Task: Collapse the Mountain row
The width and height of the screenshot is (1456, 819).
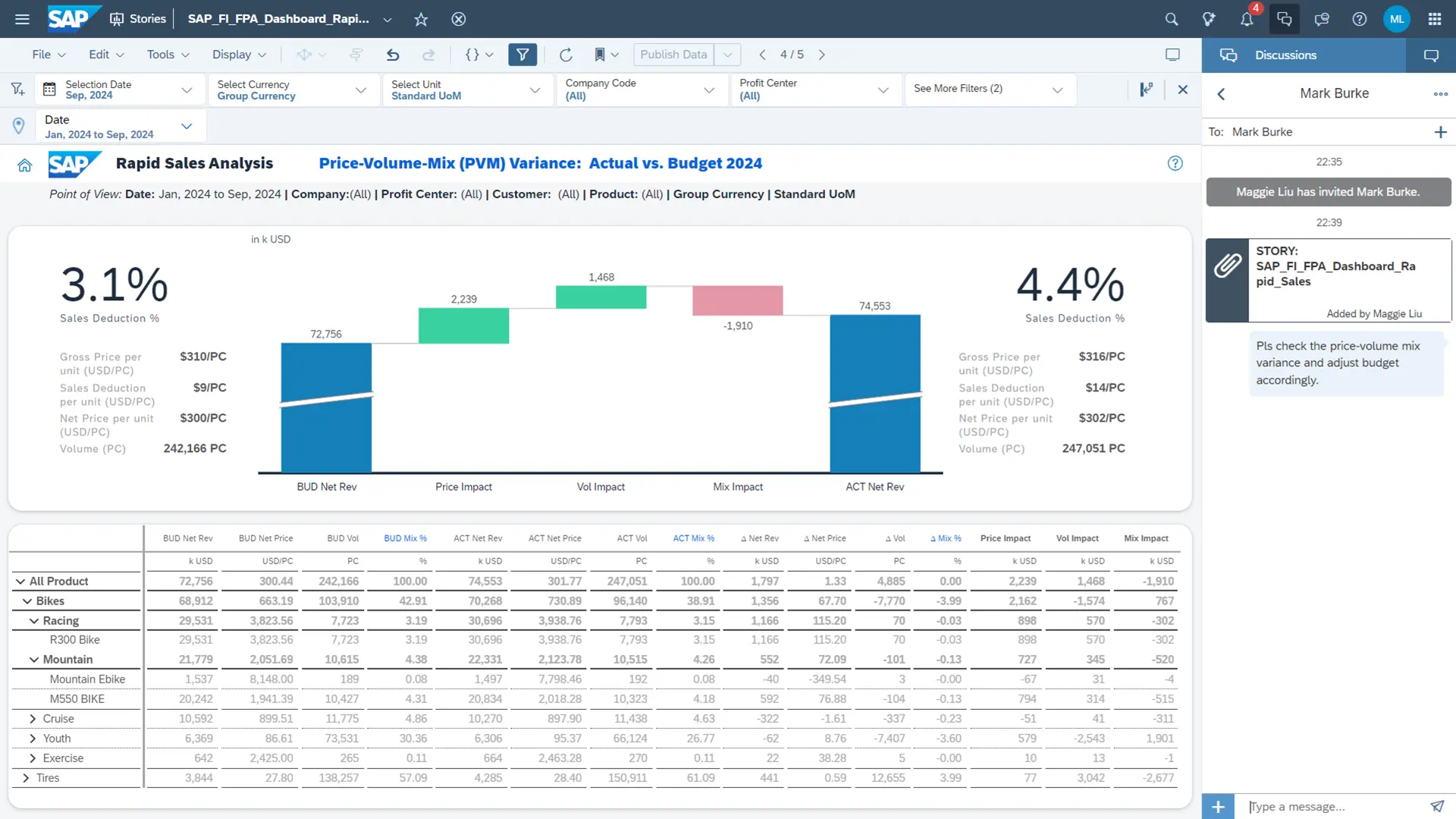Action: pos(34,660)
